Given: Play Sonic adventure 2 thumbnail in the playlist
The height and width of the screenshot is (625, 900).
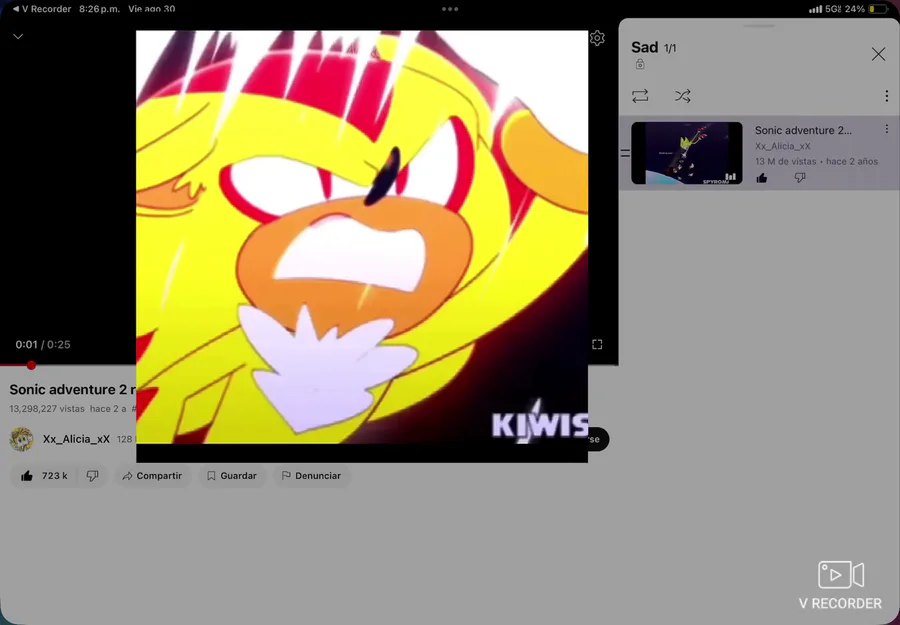Looking at the screenshot, I should point(686,153).
